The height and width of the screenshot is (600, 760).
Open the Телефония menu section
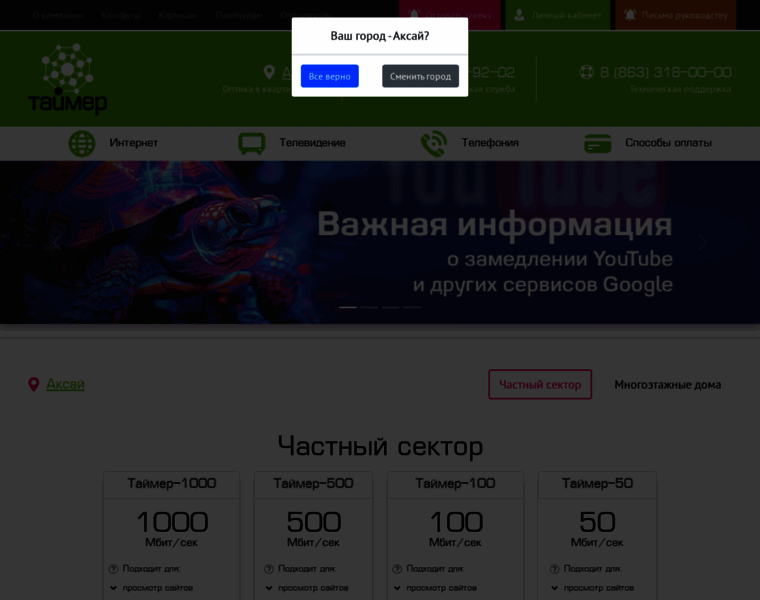coord(490,142)
